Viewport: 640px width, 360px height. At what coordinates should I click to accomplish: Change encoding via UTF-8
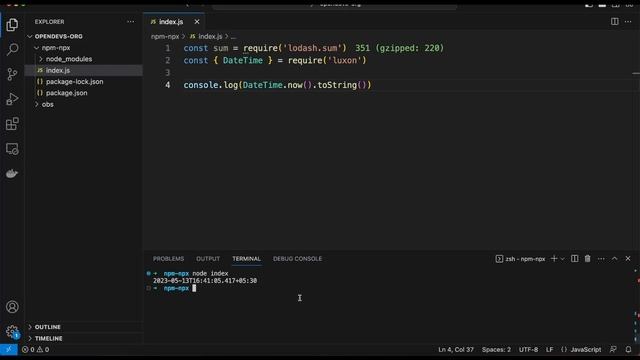pyautogui.click(x=528, y=349)
